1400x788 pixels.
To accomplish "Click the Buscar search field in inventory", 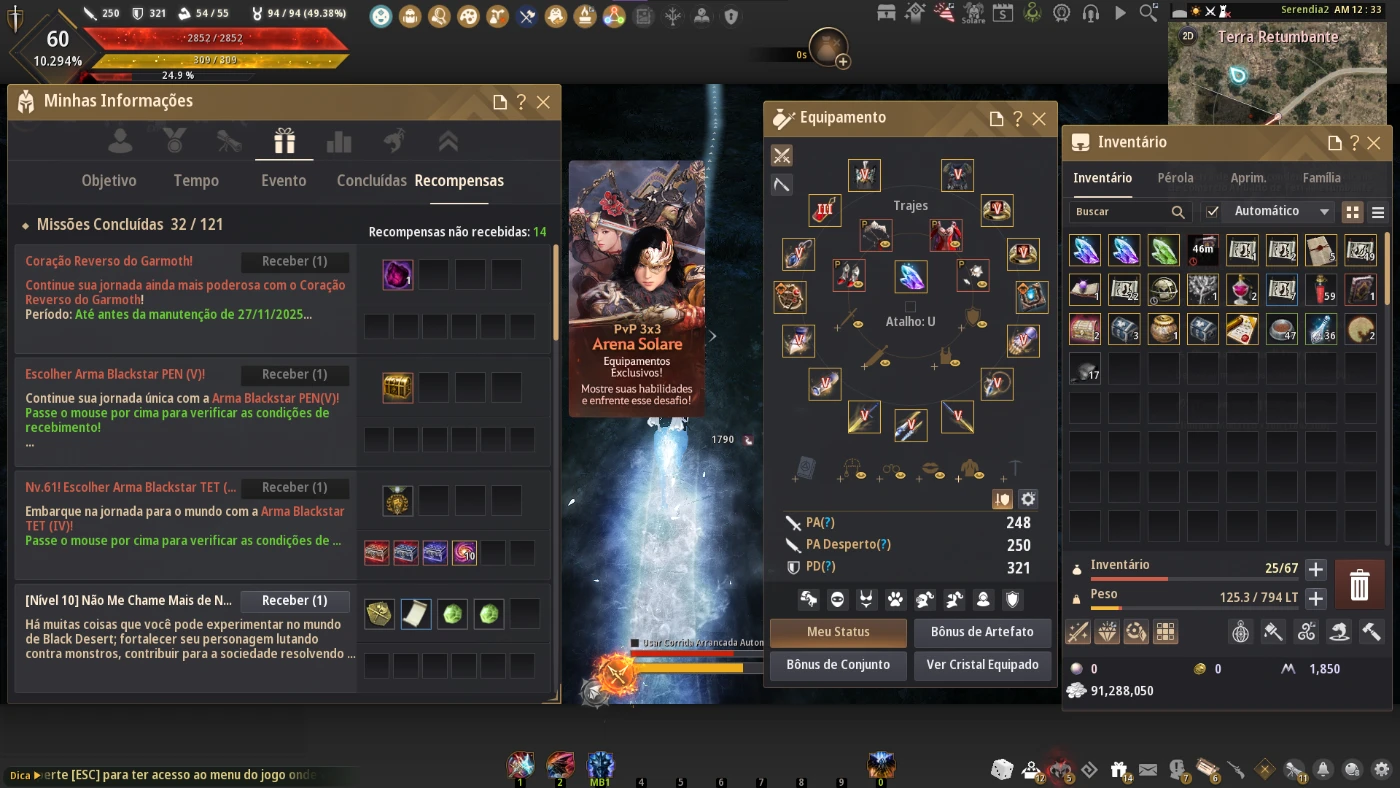I will pos(1120,212).
